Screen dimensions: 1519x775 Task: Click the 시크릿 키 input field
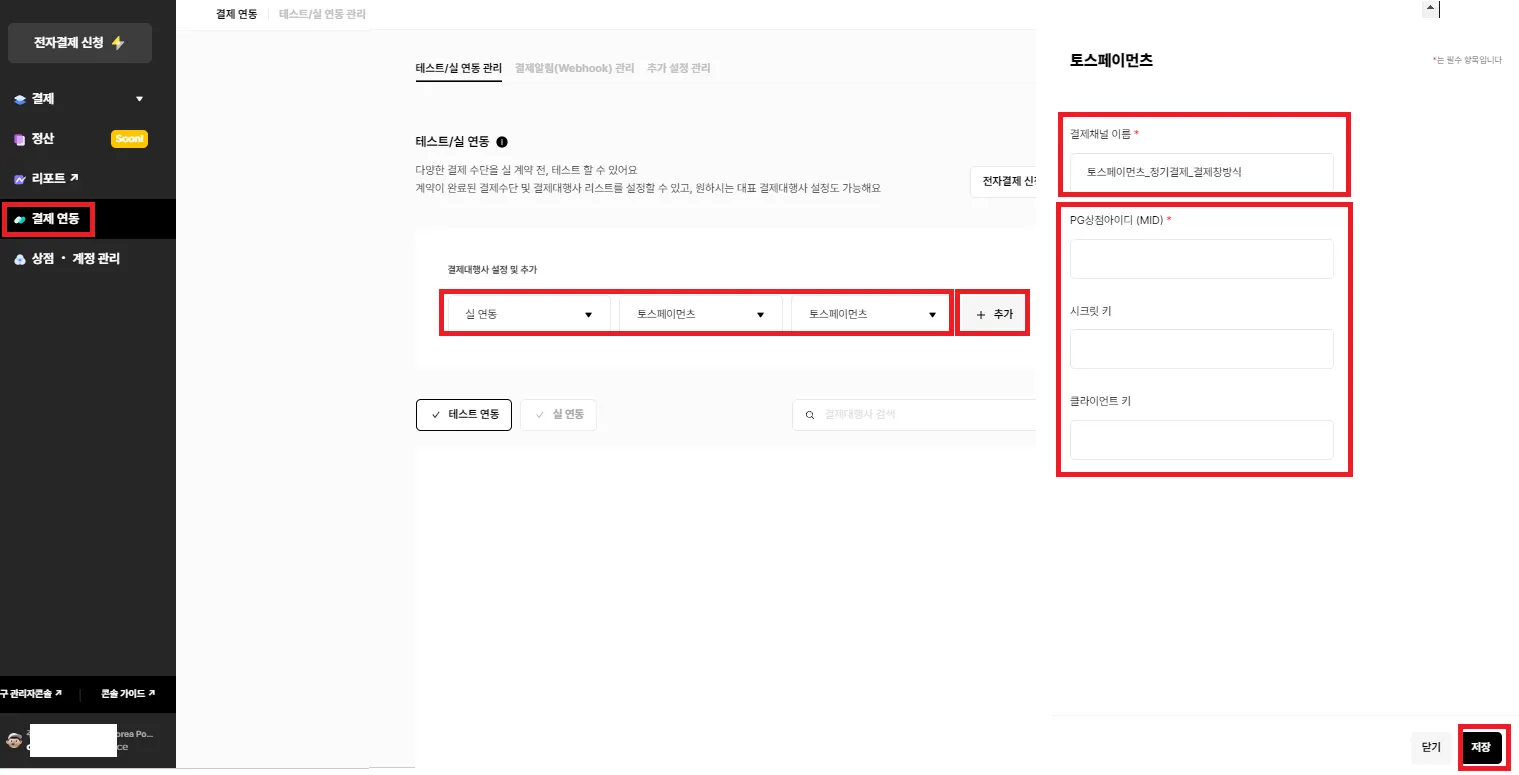(1202, 349)
